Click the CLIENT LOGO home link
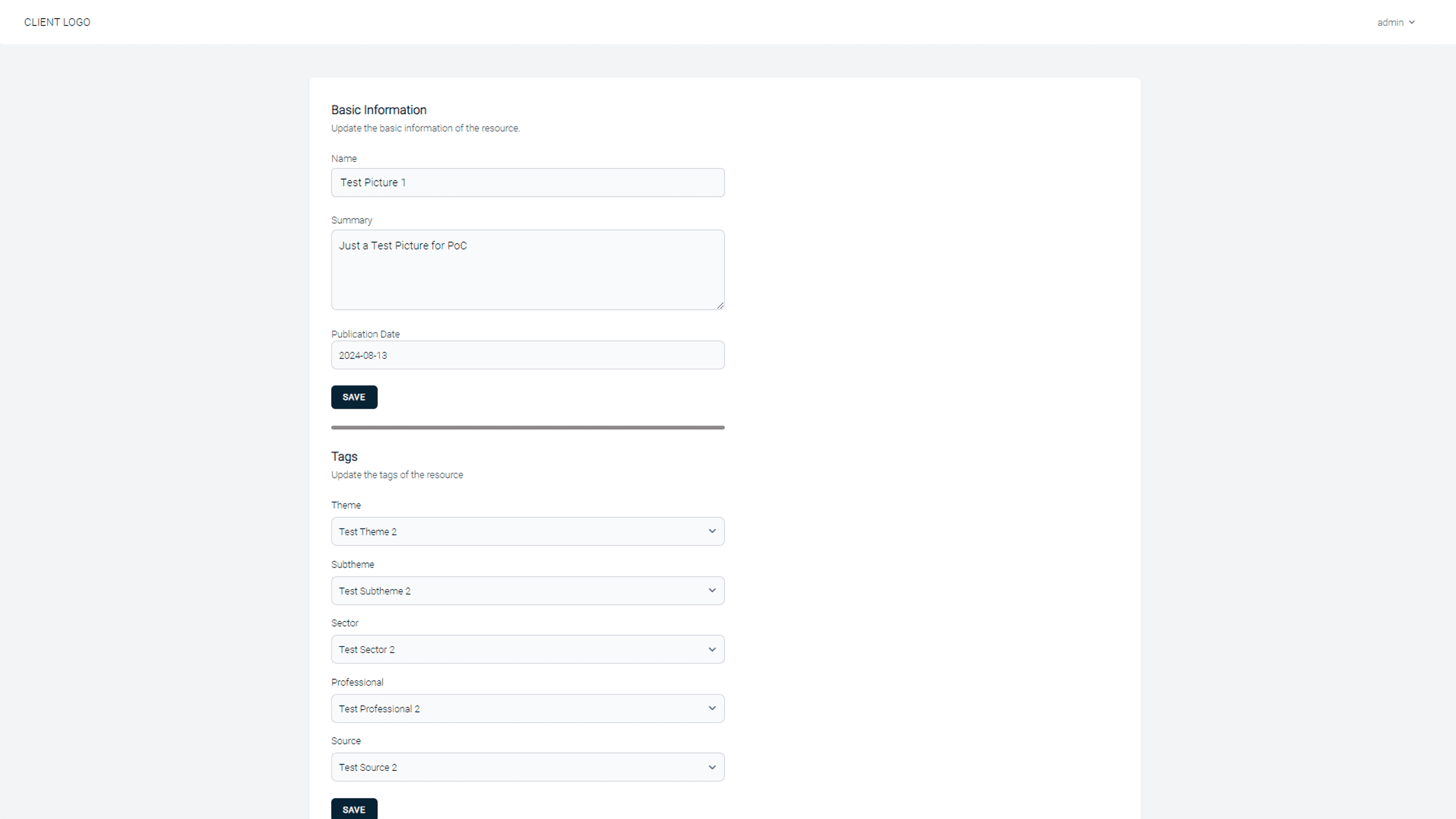 [x=57, y=22]
